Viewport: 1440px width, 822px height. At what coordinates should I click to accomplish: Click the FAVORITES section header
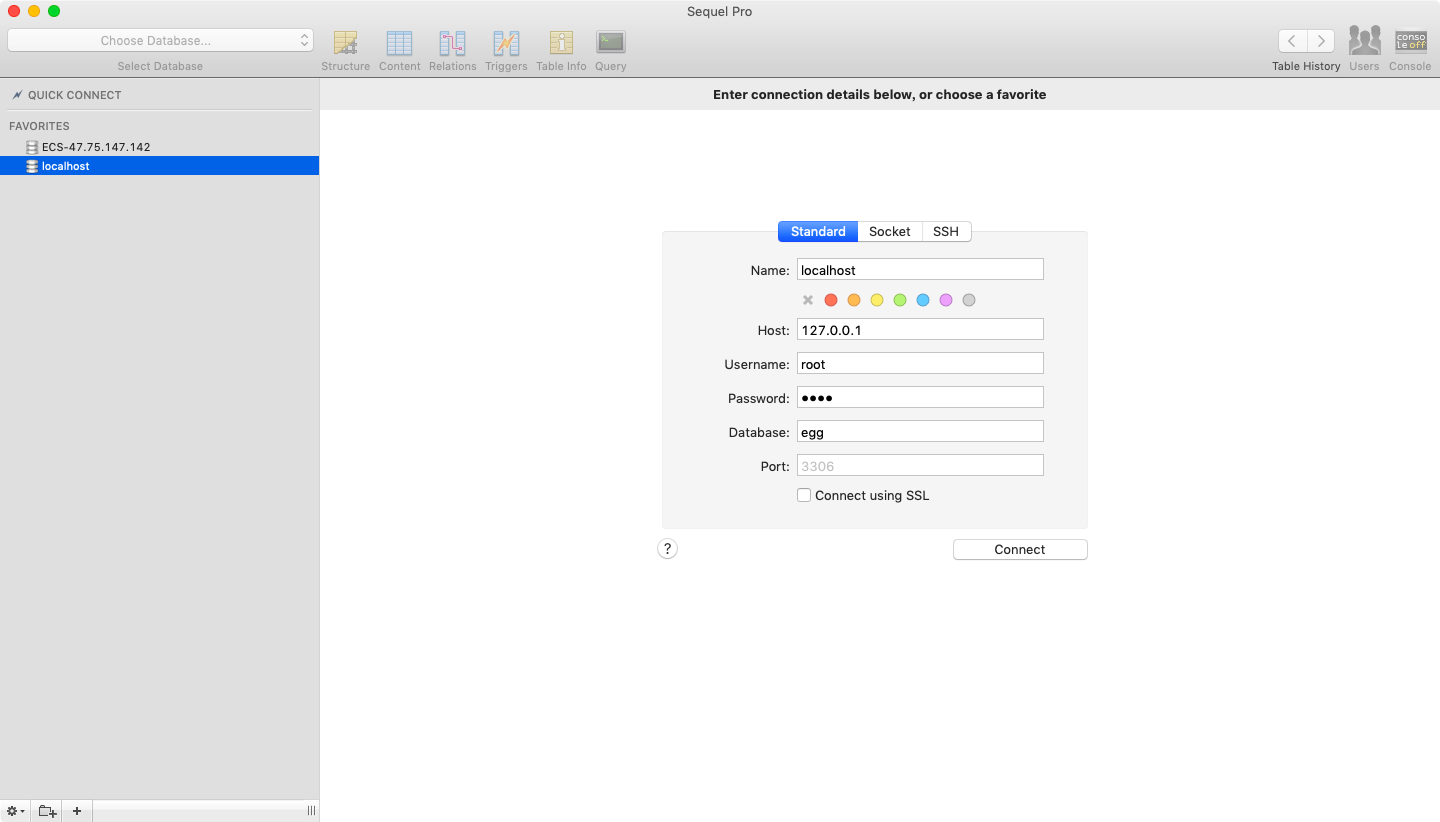[x=39, y=126]
